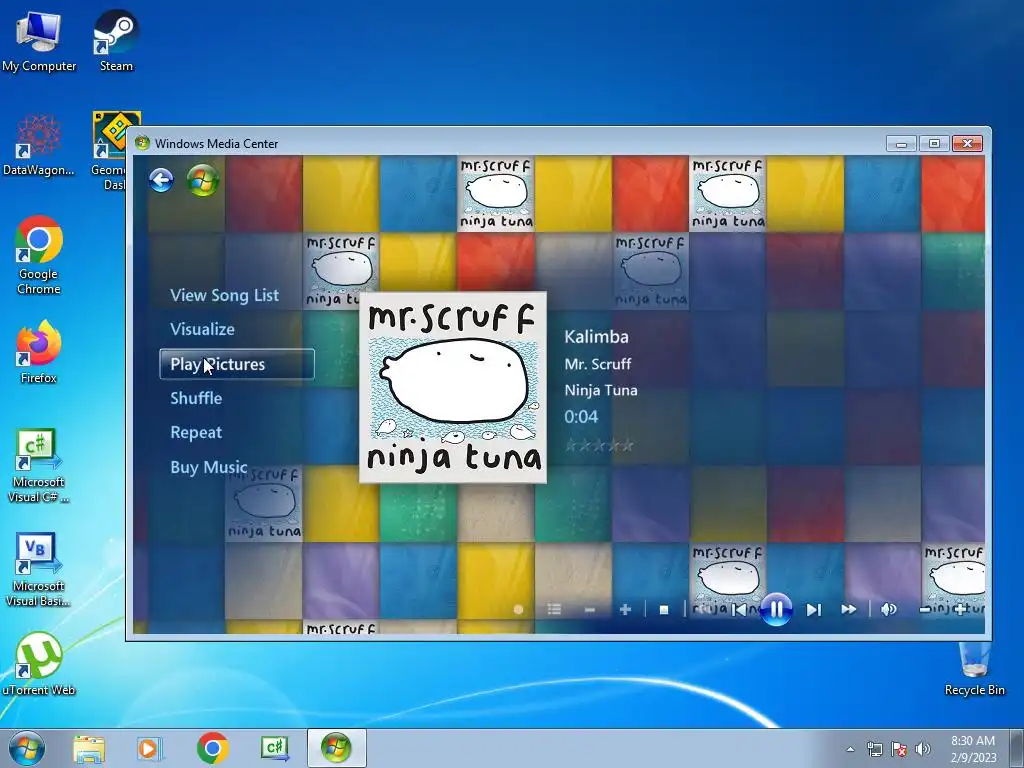Select the uTorrent Web desktop shortcut
This screenshot has height=768, width=1024.
click(39, 664)
